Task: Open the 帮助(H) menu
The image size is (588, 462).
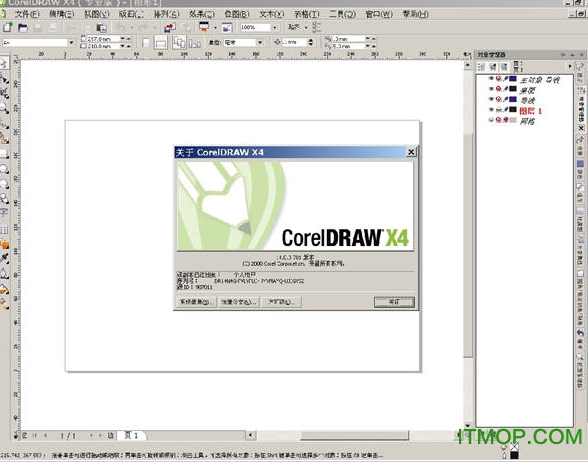Action: point(416,14)
